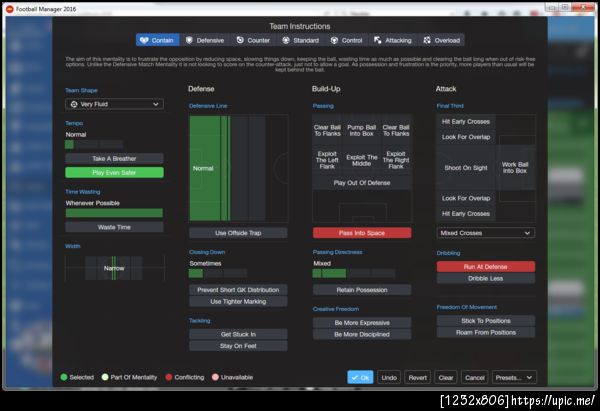
Task: Toggle Be More Expressive
Action: click(x=362, y=323)
